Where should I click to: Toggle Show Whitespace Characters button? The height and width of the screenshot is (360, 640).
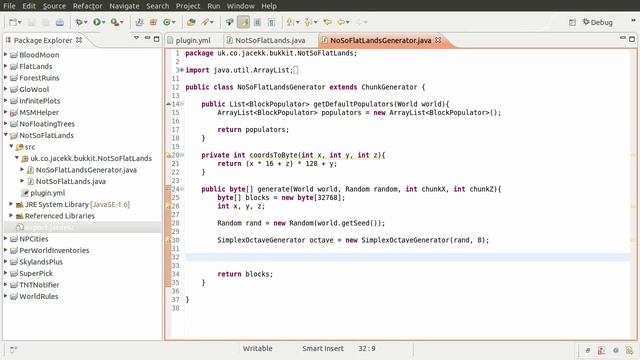(271, 22)
